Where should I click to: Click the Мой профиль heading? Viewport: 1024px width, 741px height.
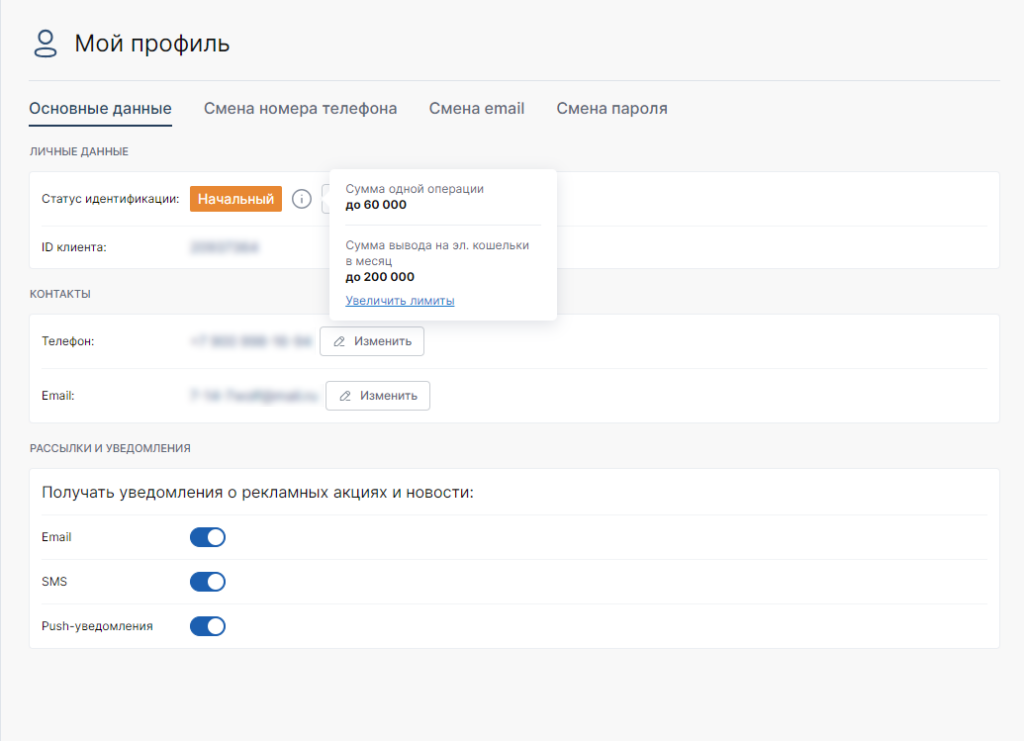(152, 44)
